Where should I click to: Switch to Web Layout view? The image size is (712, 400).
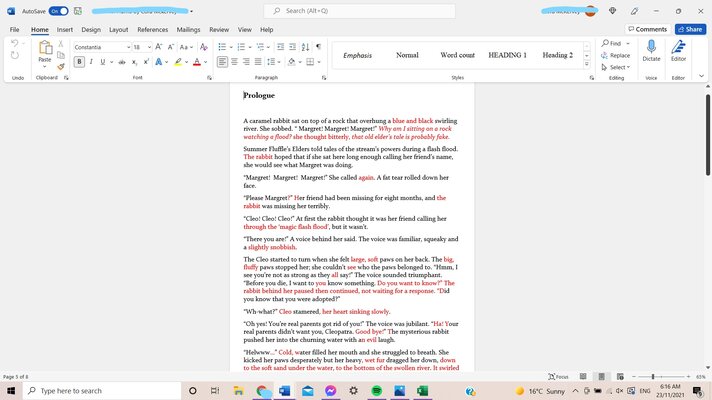click(620, 376)
